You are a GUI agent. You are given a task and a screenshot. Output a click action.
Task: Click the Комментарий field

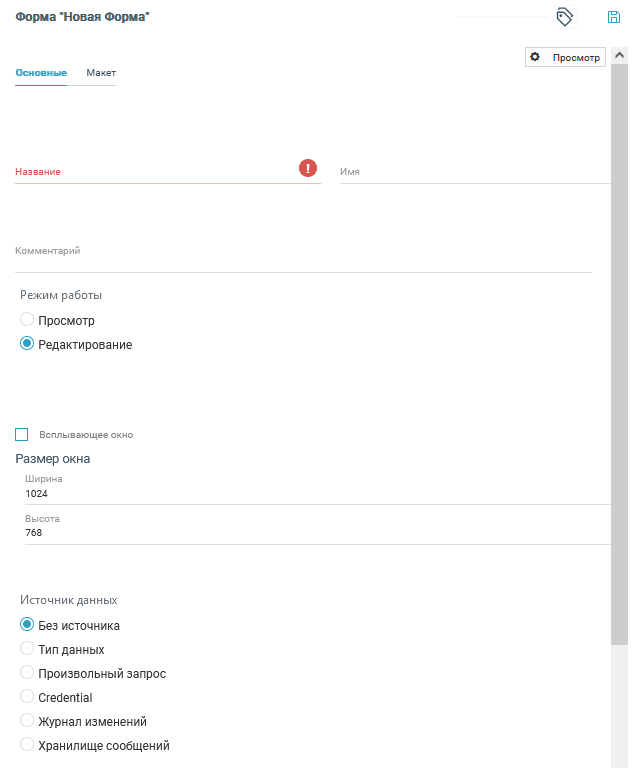pyautogui.click(x=300, y=258)
